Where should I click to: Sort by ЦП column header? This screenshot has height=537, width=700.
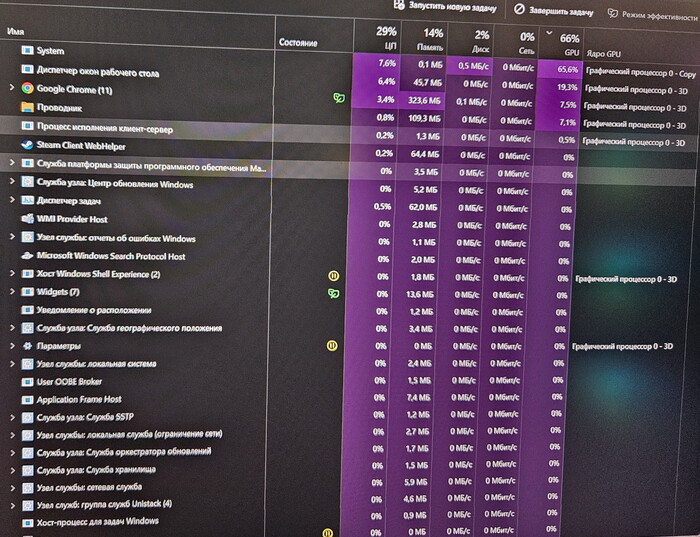pos(378,37)
